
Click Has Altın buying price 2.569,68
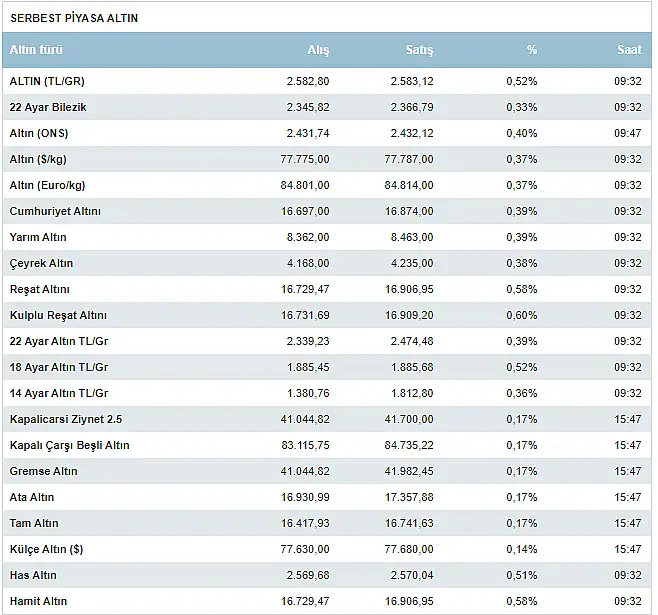coord(308,575)
